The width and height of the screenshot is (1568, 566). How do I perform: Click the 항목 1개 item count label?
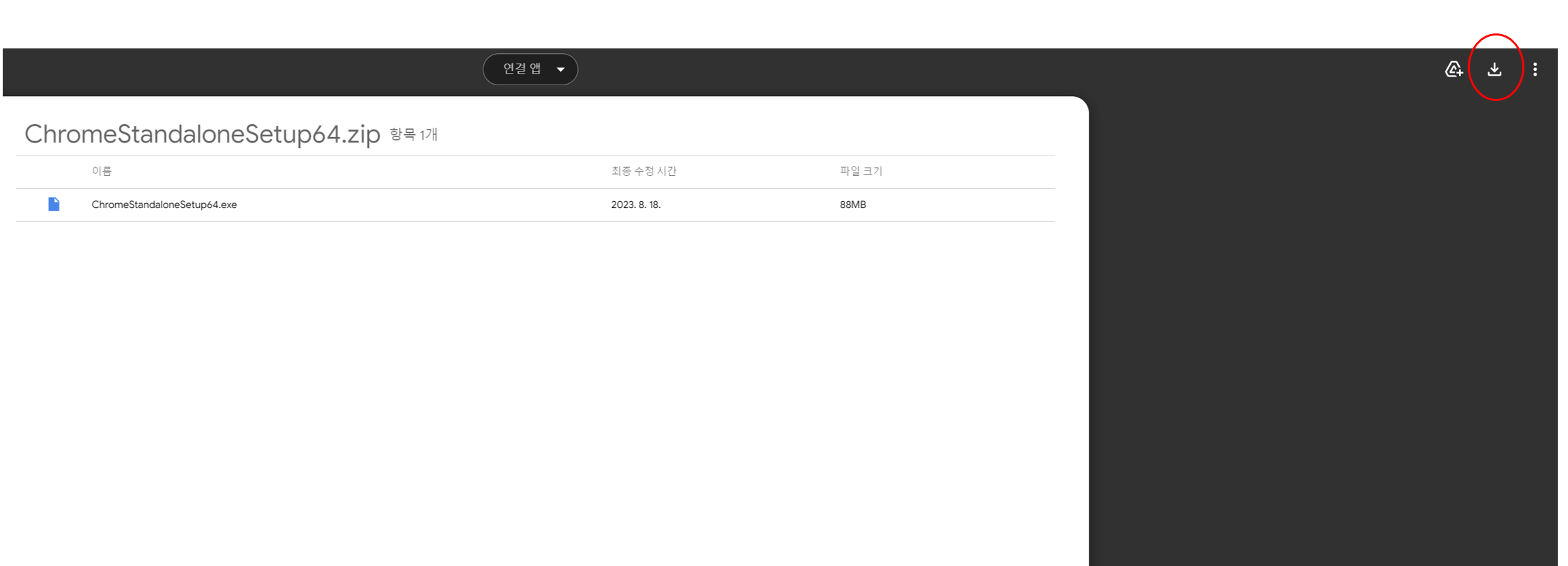[413, 134]
